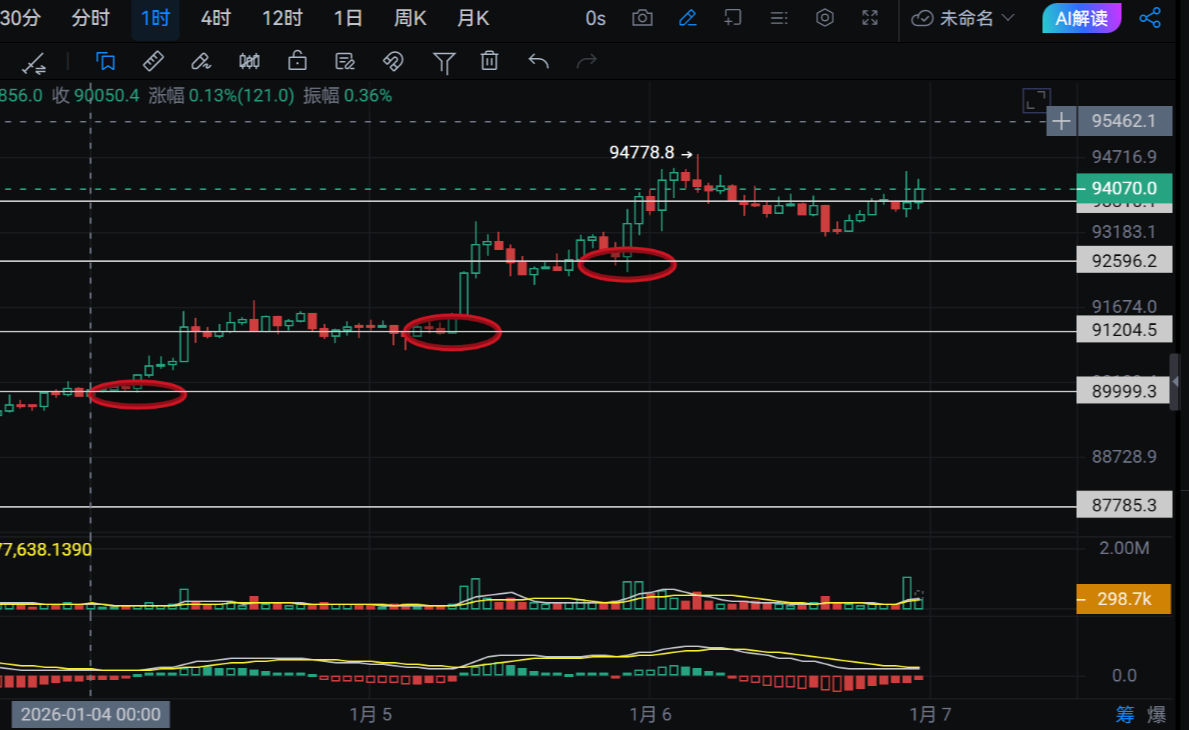Undo the last drawing action
This screenshot has width=1189, height=730.
click(x=538, y=61)
